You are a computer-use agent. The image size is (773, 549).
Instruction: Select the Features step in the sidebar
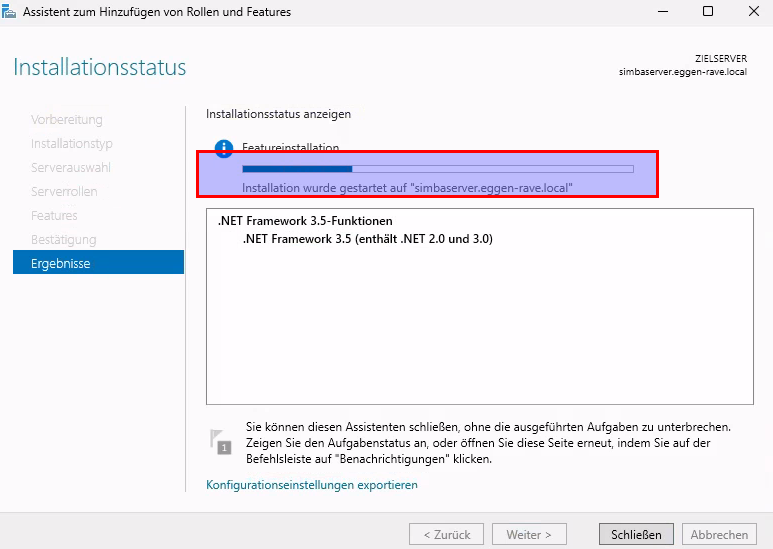coord(54,216)
